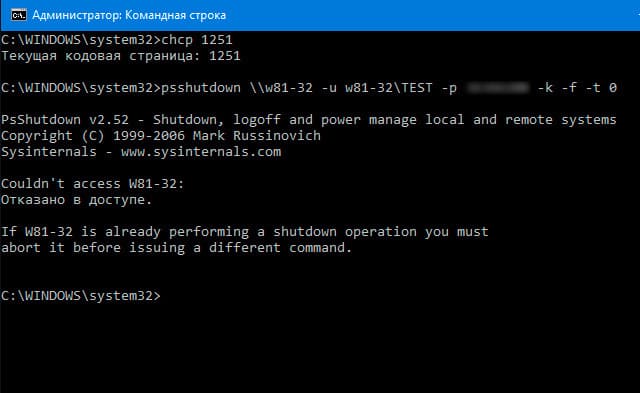The width and height of the screenshot is (640, 393).
Task: Click the '-p' password flag
Action: click(449, 88)
